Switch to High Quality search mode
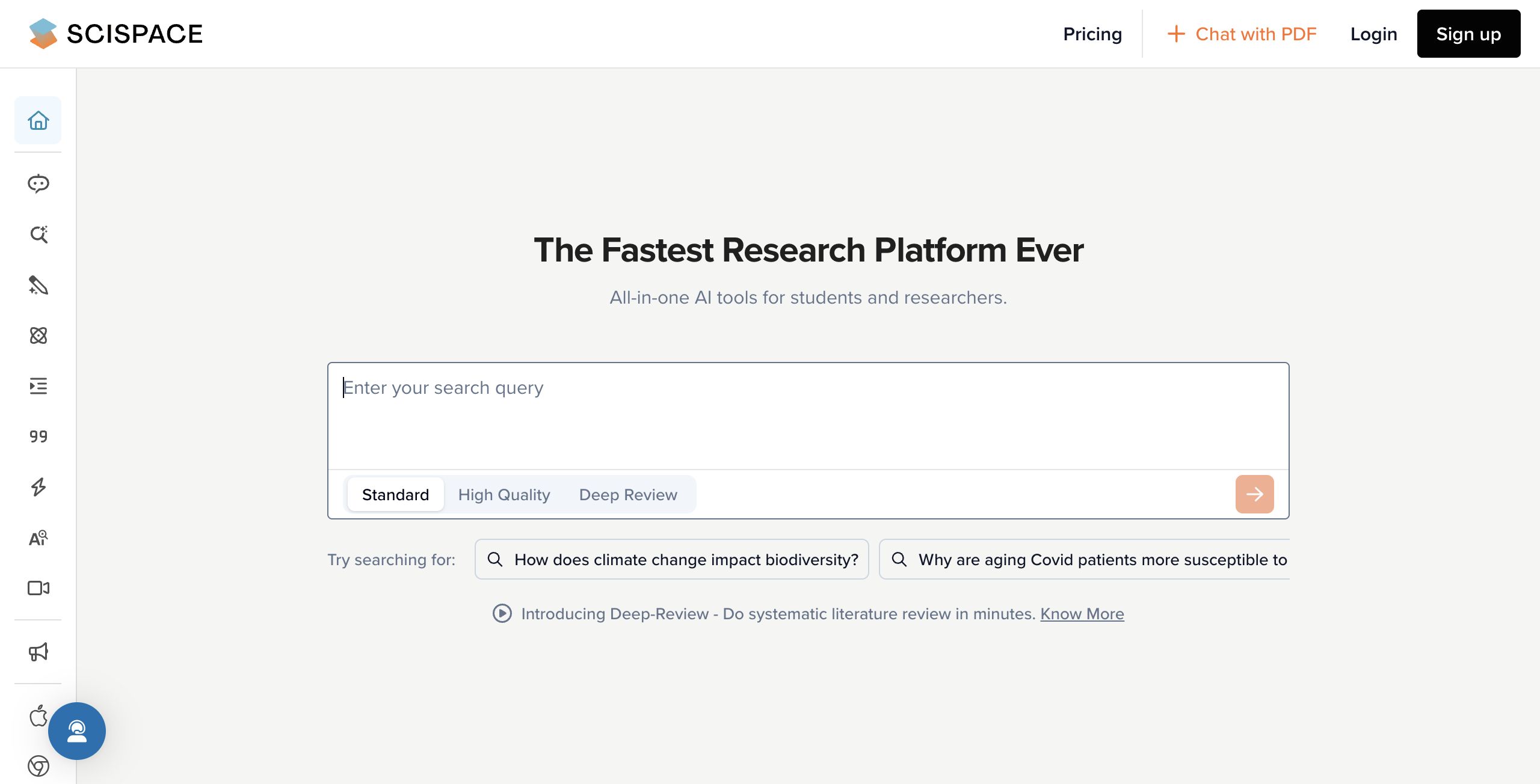The image size is (1540, 784). point(504,494)
